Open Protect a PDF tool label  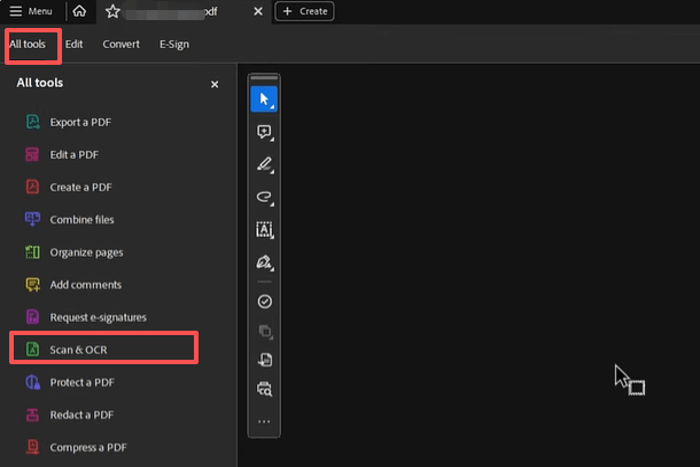tap(82, 383)
